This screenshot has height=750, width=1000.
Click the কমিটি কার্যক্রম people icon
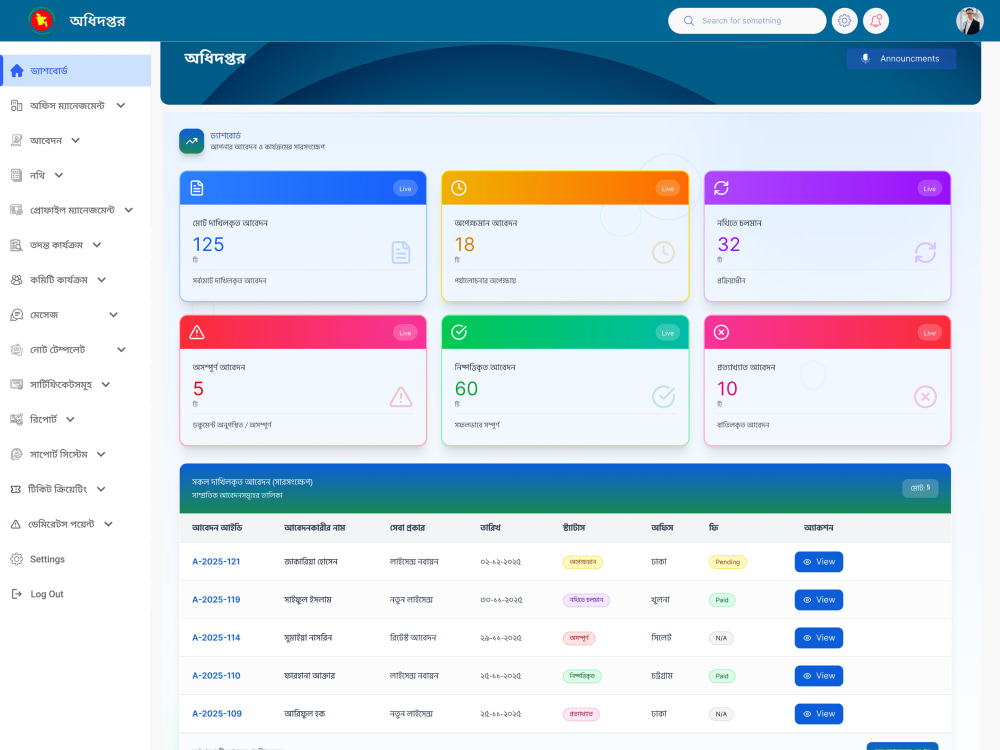[17, 279]
